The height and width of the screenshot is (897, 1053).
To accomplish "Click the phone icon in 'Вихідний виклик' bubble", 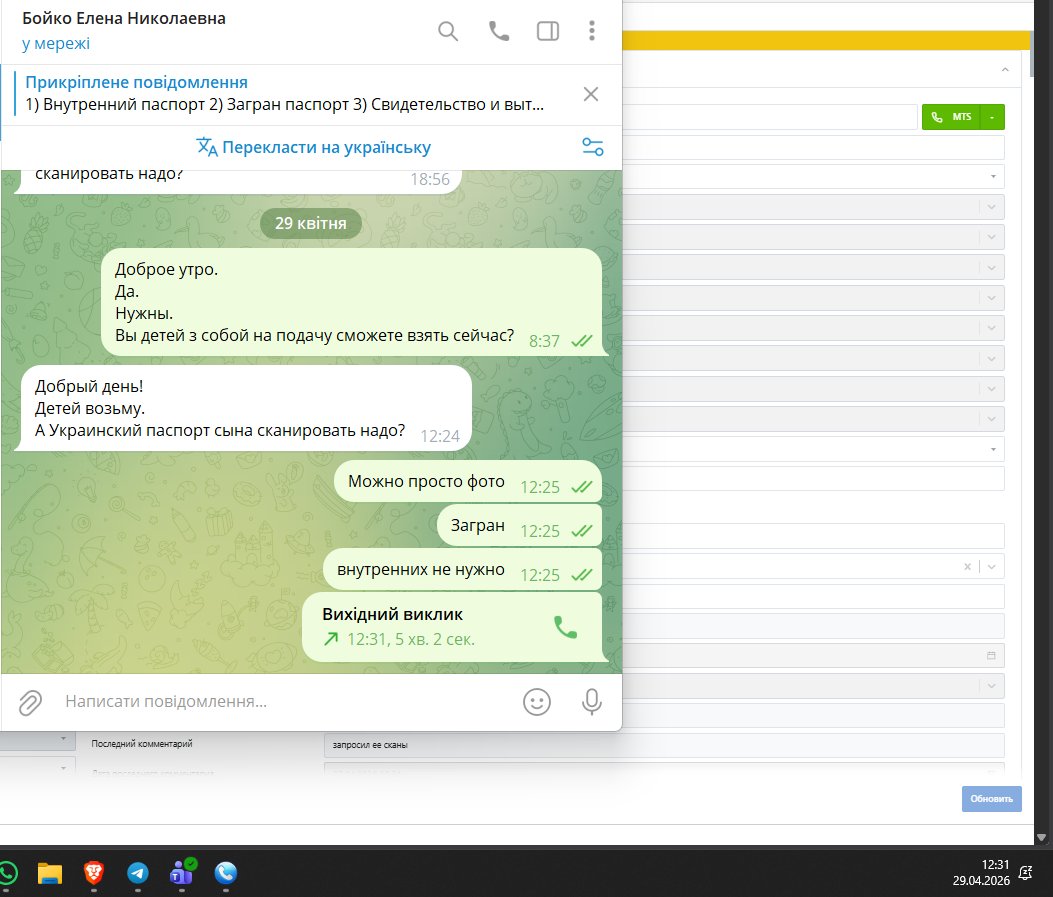I will tap(565, 627).
